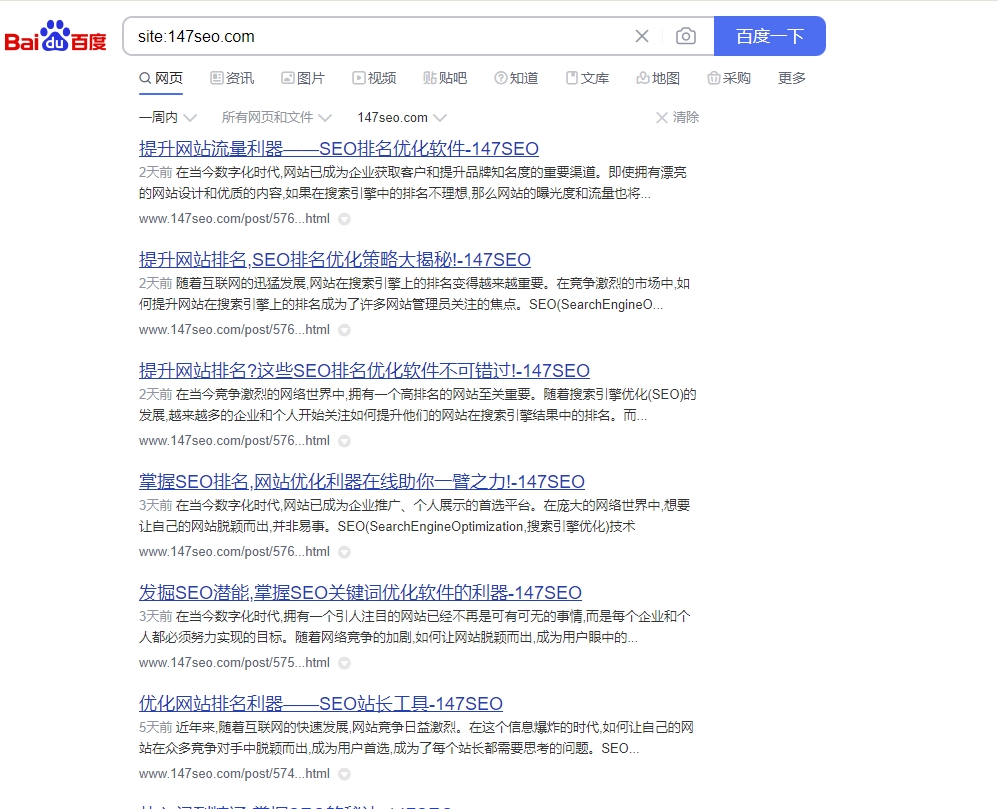The width and height of the screenshot is (998, 809).
Task: Expand the 更多 menu
Action: click(792, 78)
